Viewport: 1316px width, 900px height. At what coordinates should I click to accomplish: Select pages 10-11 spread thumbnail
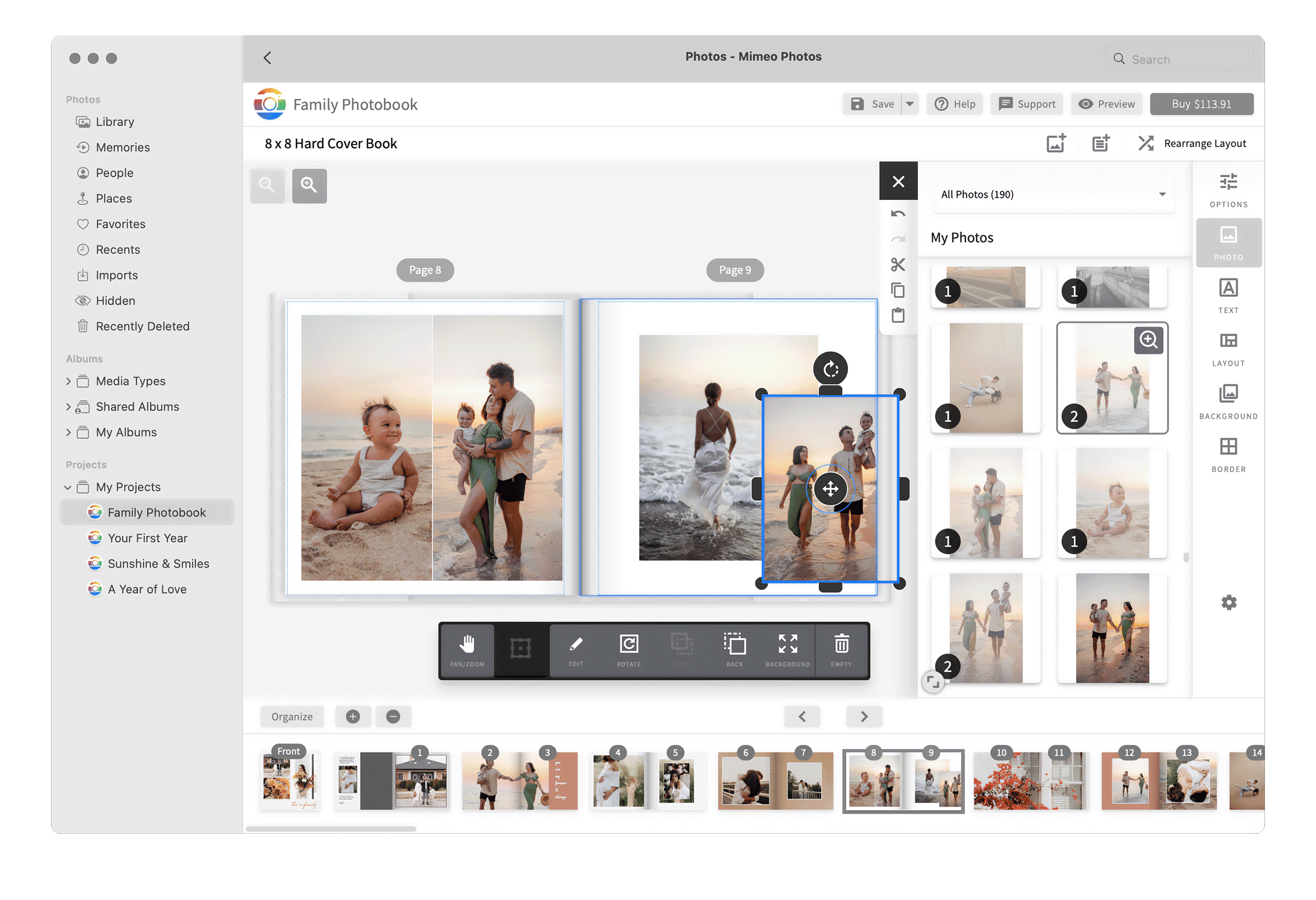(1031, 780)
